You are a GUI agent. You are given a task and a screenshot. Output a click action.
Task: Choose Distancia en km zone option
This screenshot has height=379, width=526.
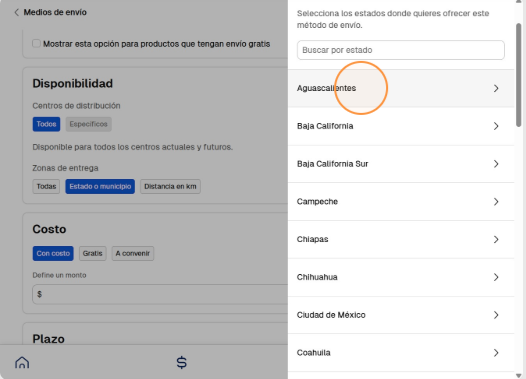[x=170, y=186]
